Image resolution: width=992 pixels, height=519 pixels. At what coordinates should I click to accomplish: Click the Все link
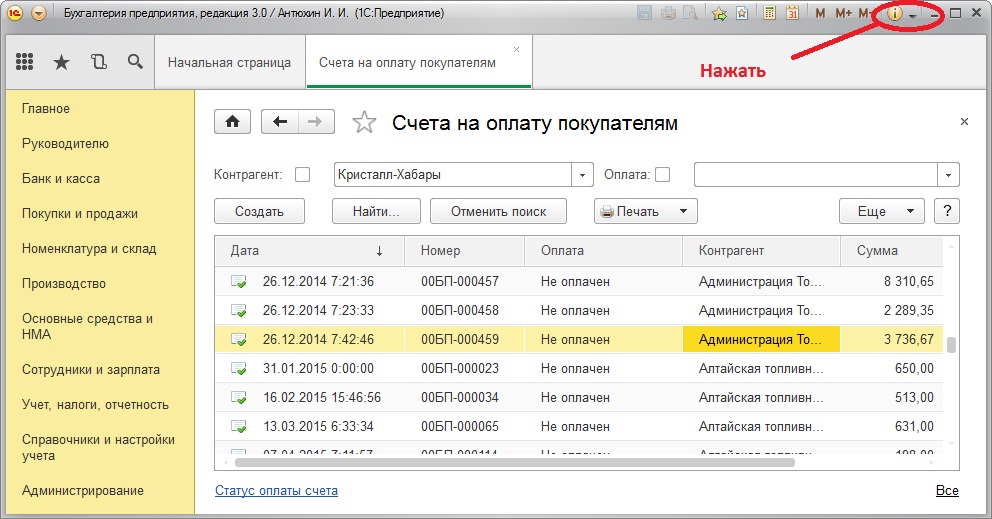click(947, 491)
